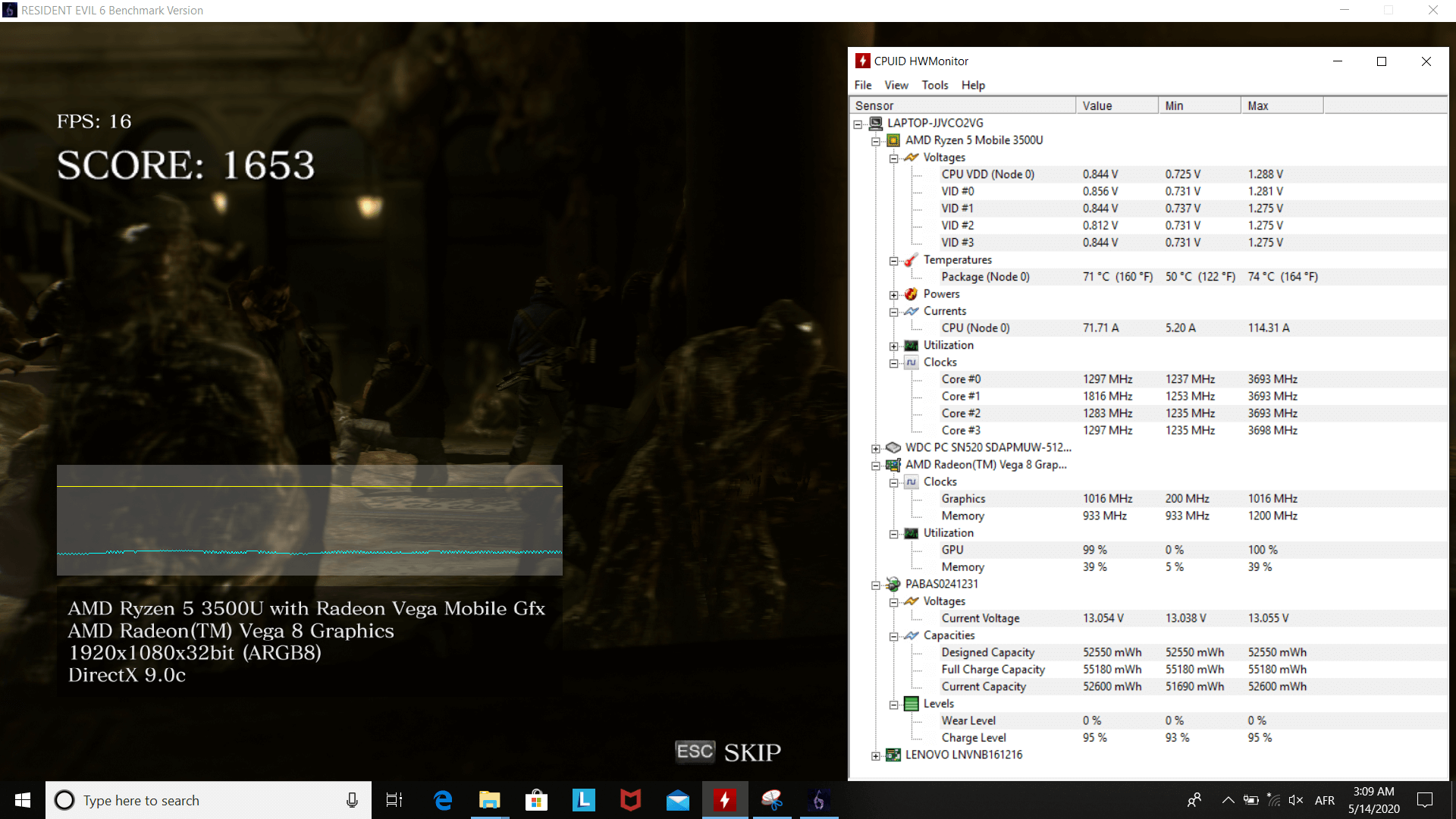Viewport: 1456px width, 819px height.
Task: Collapse the battery Capacities group
Action: pos(894,635)
